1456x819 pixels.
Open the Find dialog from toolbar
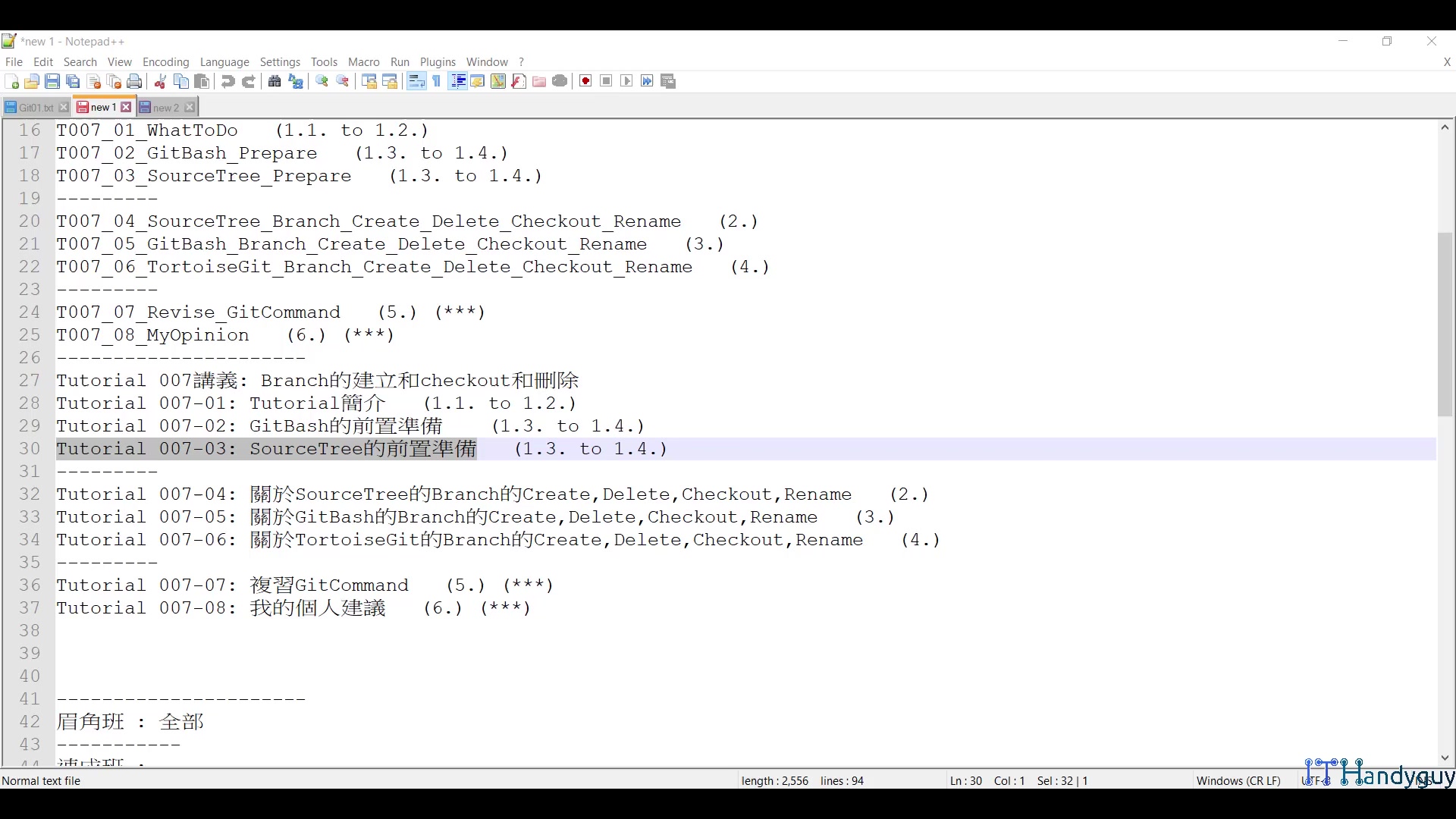(x=275, y=81)
